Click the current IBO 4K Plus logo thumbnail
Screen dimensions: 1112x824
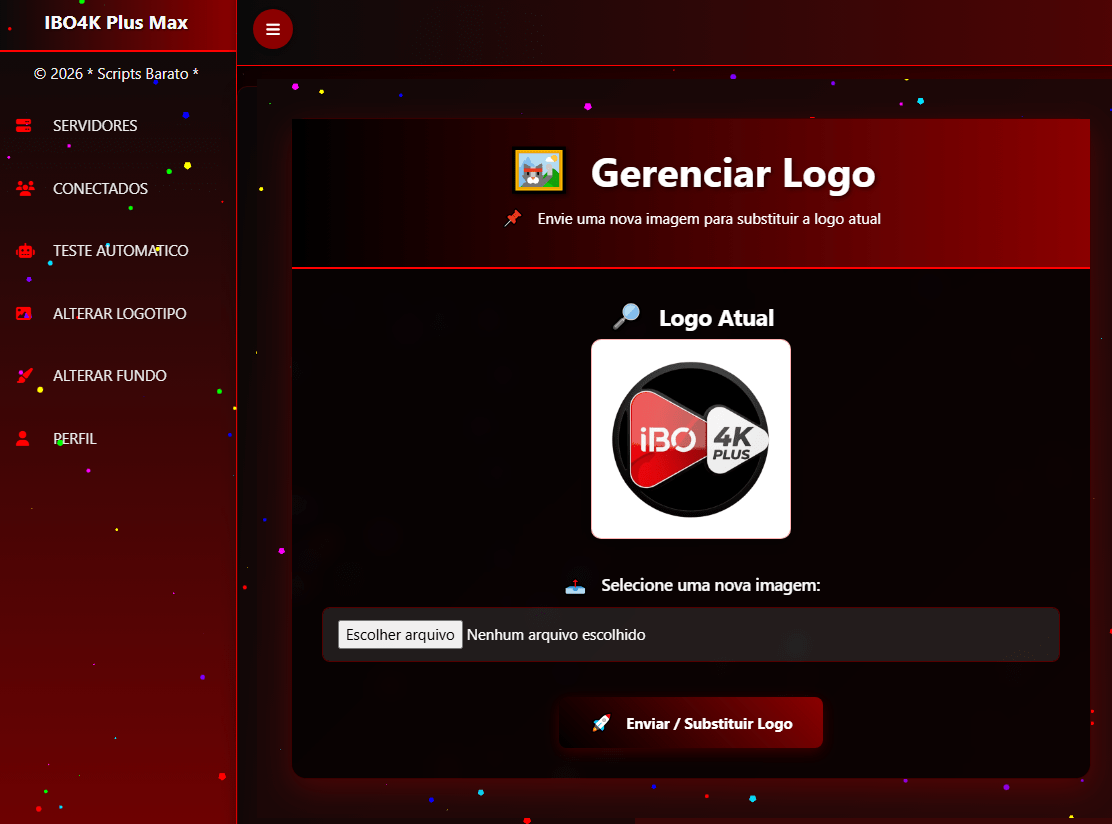pyautogui.click(x=691, y=439)
